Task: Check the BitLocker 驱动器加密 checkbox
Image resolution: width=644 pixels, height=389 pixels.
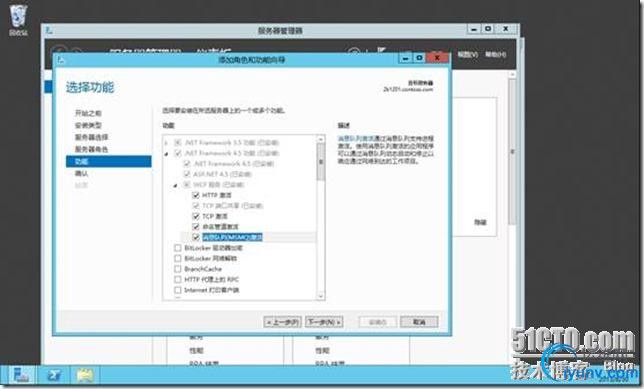Action: [x=178, y=248]
